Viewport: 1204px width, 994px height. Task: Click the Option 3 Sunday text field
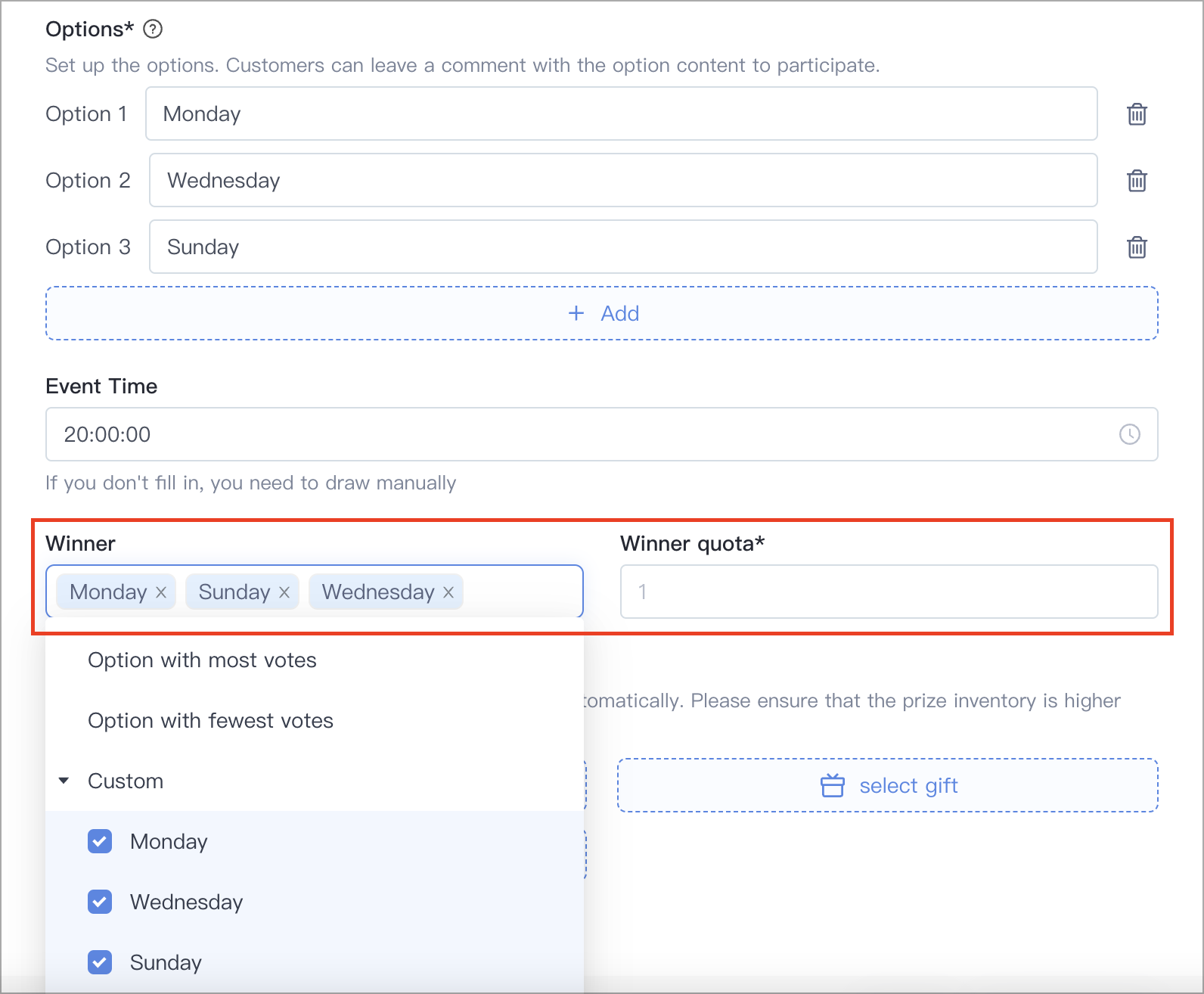tap(623, 247)
